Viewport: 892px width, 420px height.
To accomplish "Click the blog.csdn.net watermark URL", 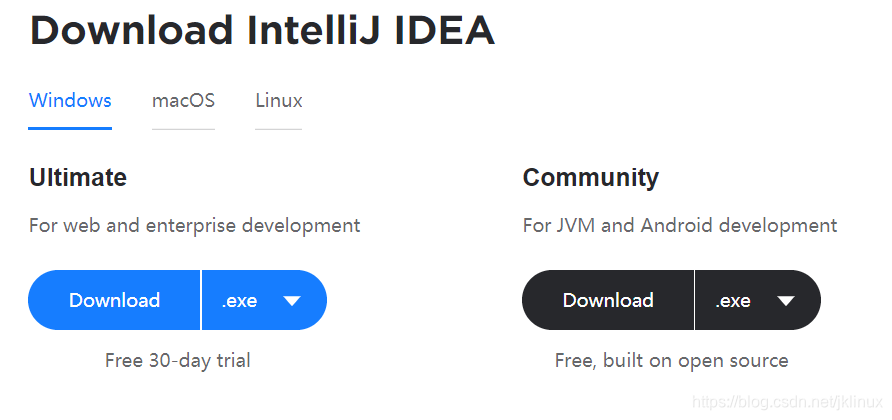I will [787, 402].
